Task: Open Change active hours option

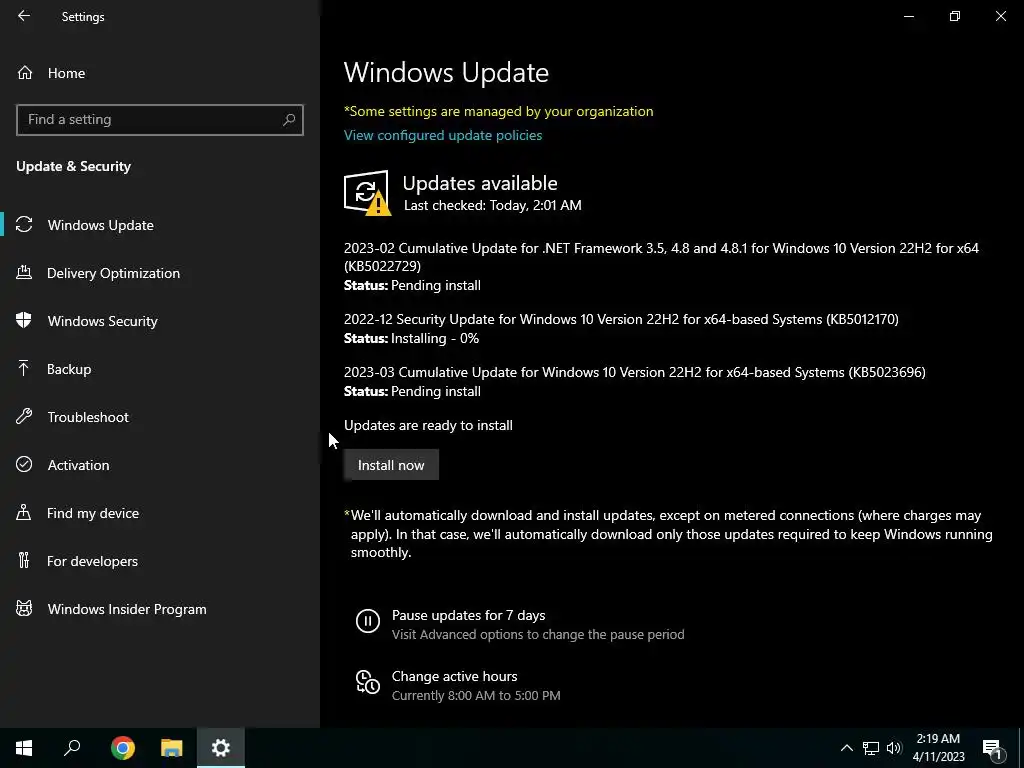Action: tap(455, 676)
